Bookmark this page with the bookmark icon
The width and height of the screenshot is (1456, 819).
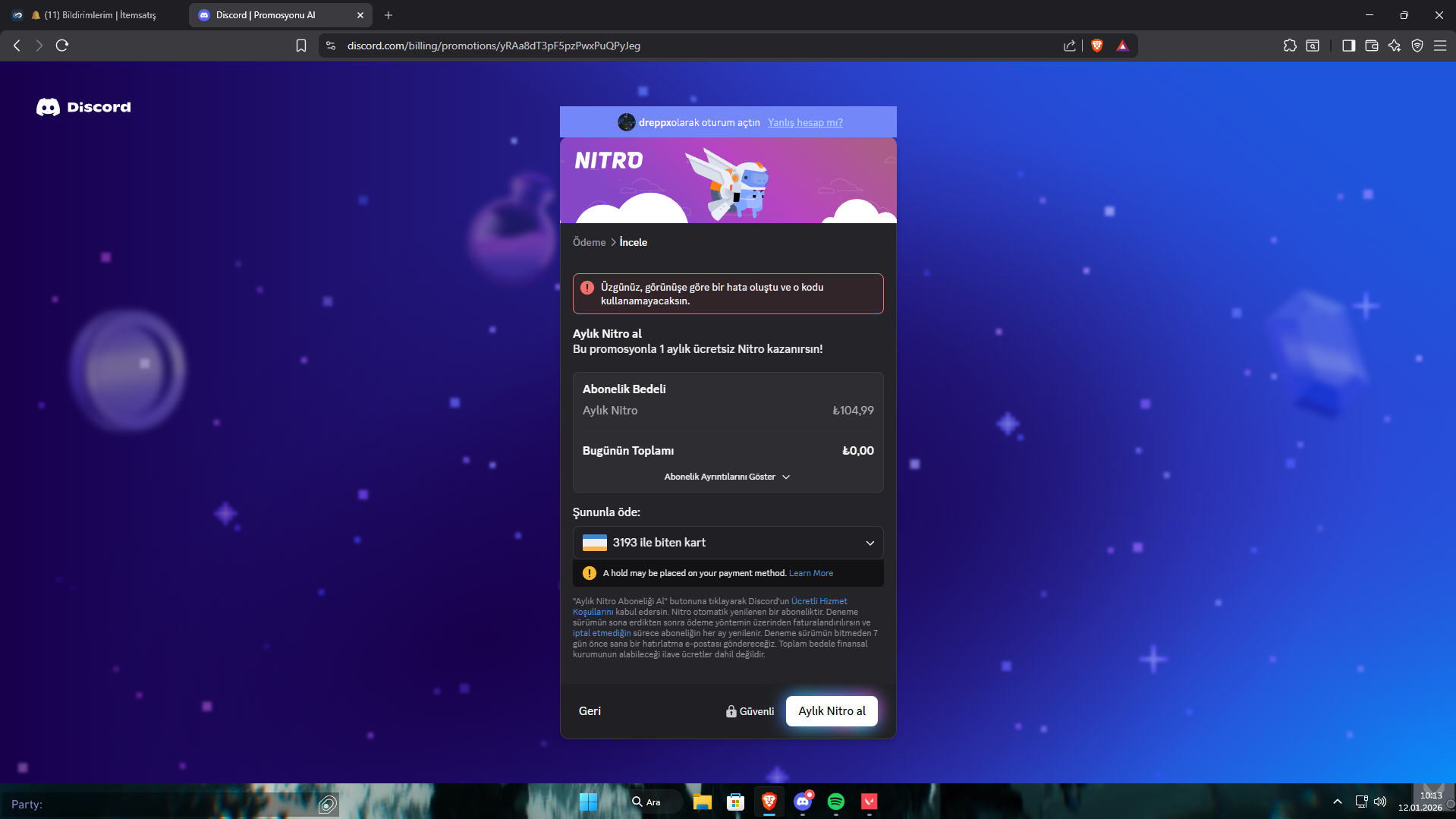click(x=301, y=46)
